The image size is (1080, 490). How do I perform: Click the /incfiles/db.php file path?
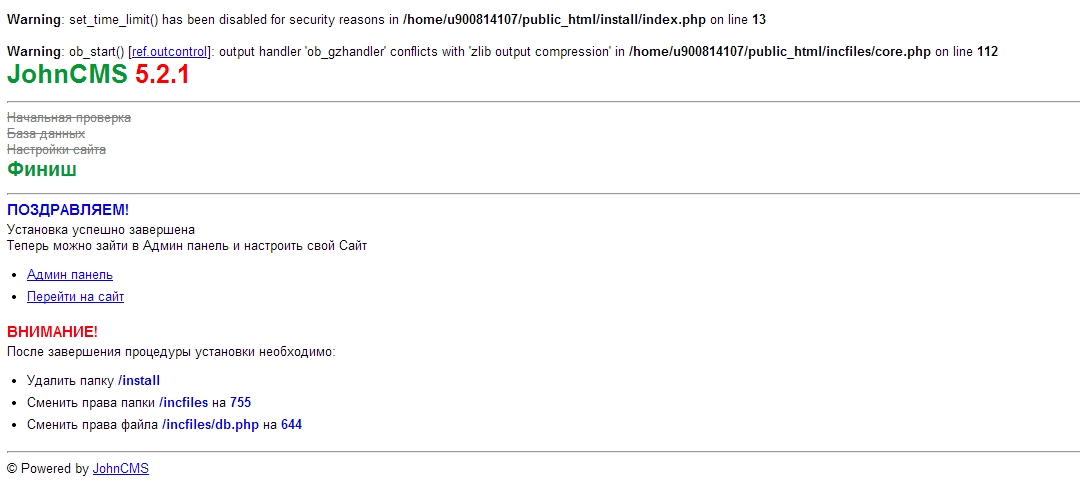click(x=210, y=425)
